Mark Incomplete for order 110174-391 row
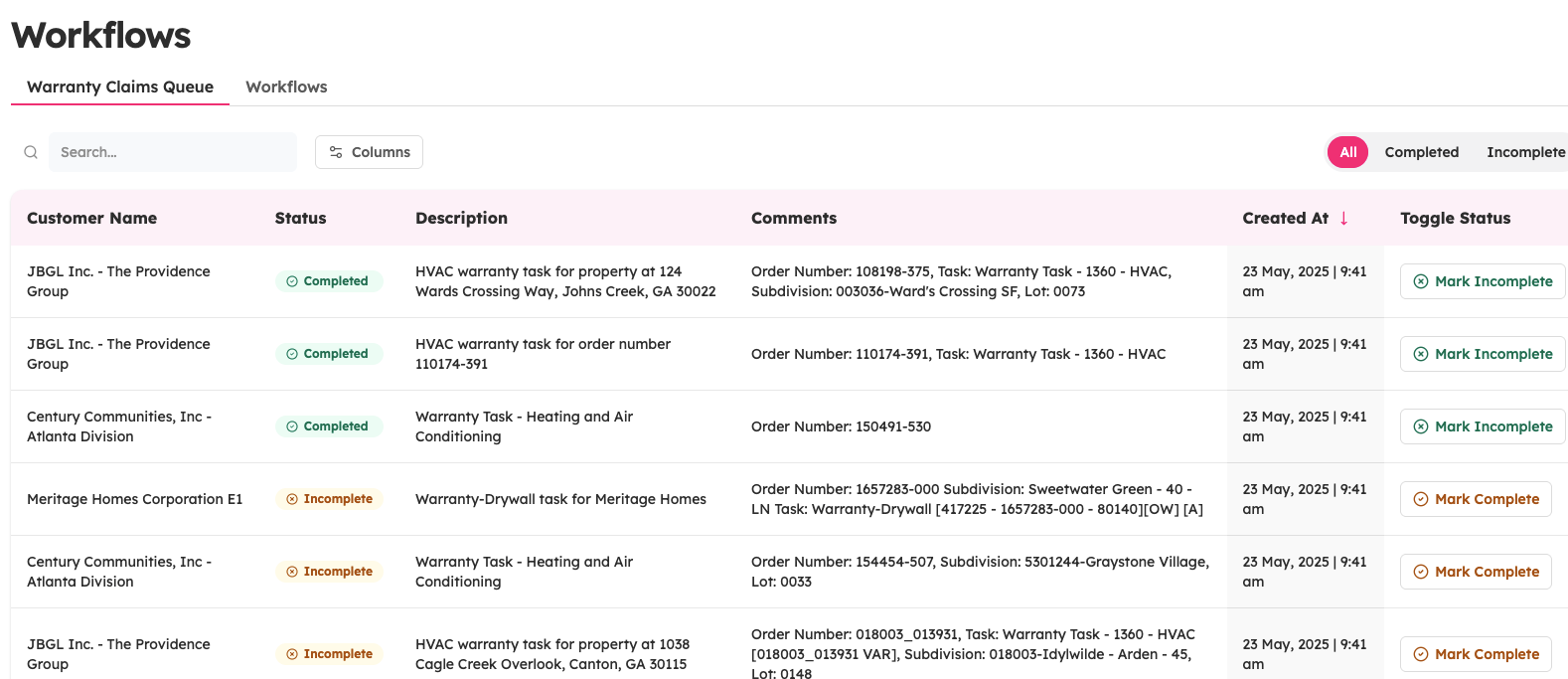The height and width of the screenshot is (679, 1568). click(x=1483, y=354)
